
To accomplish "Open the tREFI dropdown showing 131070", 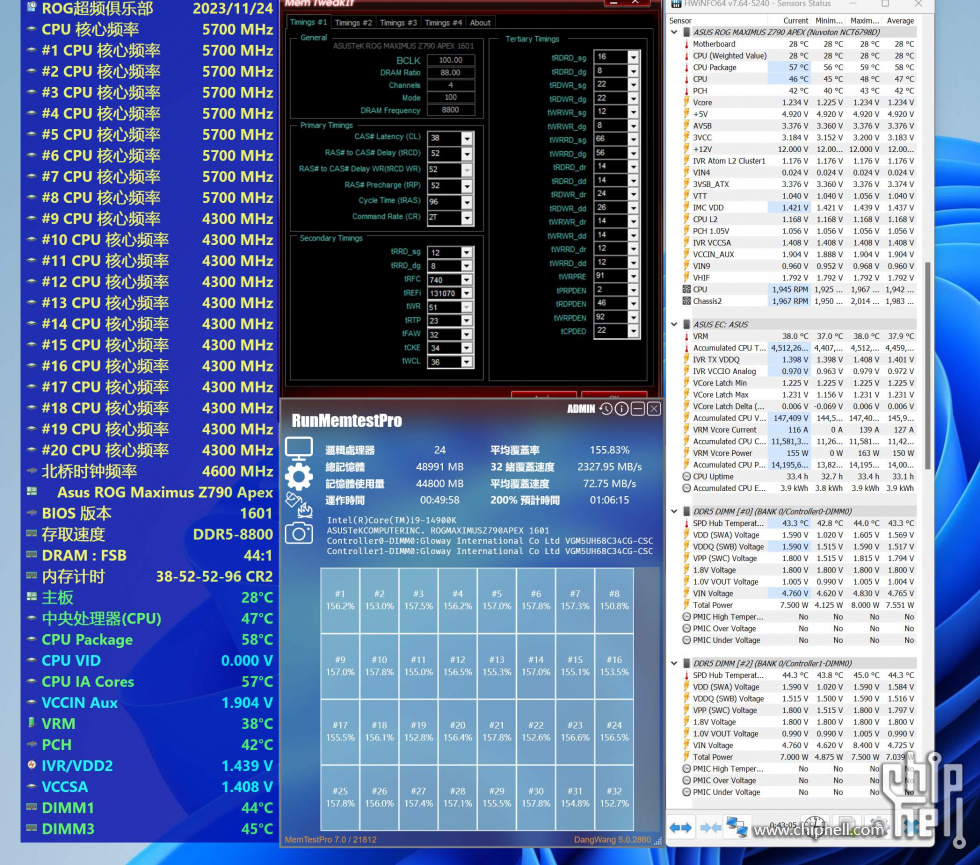I will pyautogui.click(x=467, y=293).
